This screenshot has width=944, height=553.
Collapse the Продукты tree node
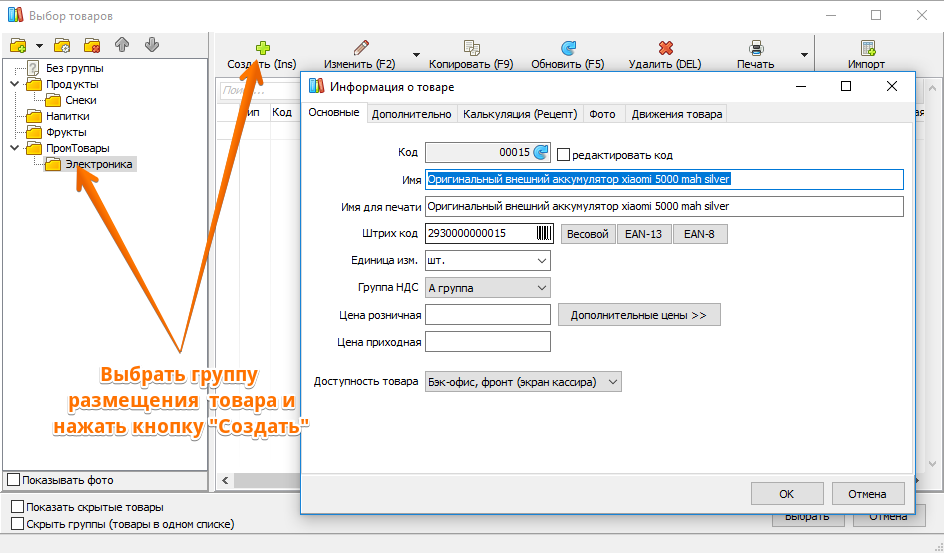[15, 84]
